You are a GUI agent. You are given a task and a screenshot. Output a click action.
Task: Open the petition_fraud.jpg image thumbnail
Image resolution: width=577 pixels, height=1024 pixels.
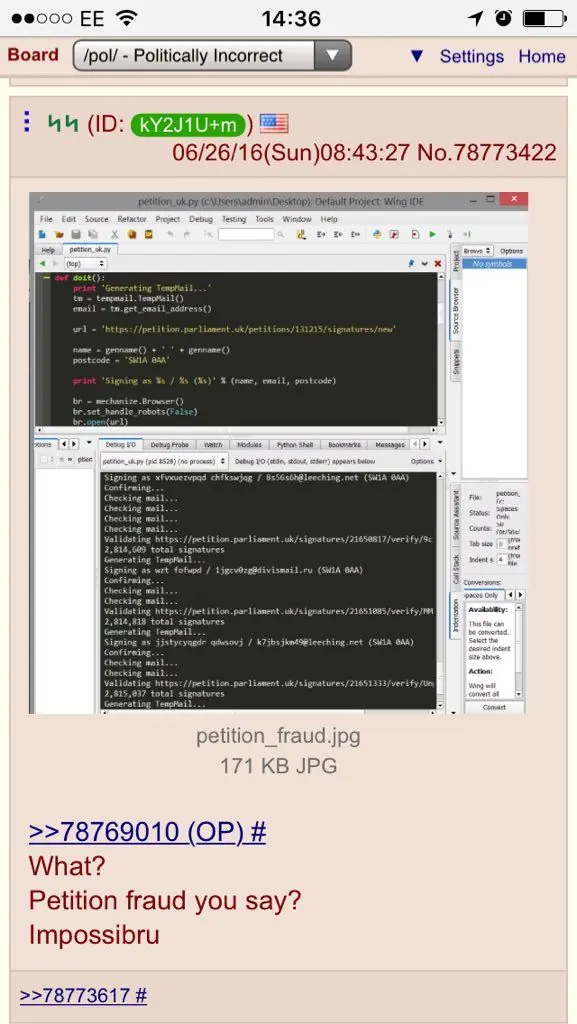pos(279,453)
